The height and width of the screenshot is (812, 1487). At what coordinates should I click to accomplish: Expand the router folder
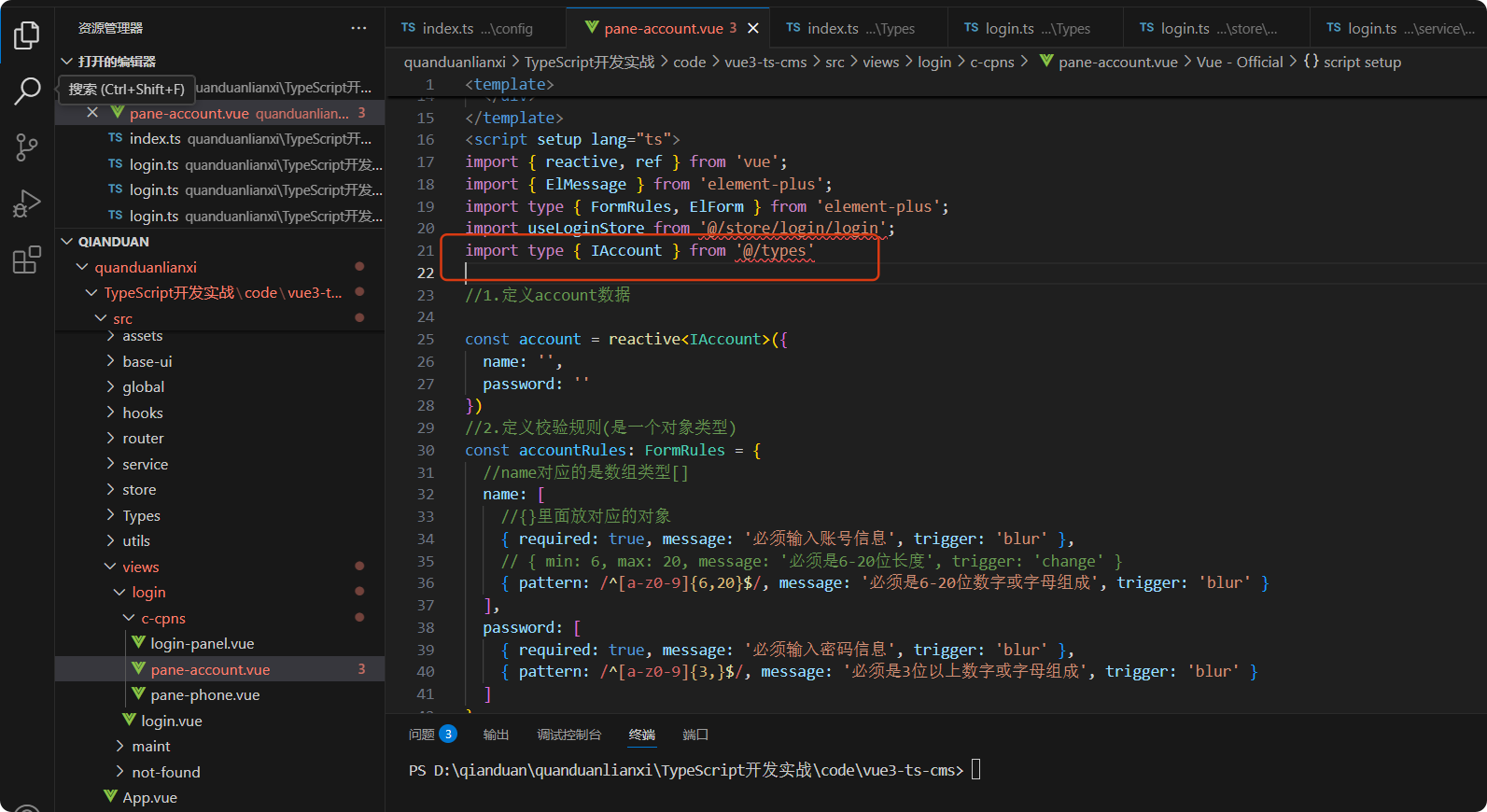point(110,438)
